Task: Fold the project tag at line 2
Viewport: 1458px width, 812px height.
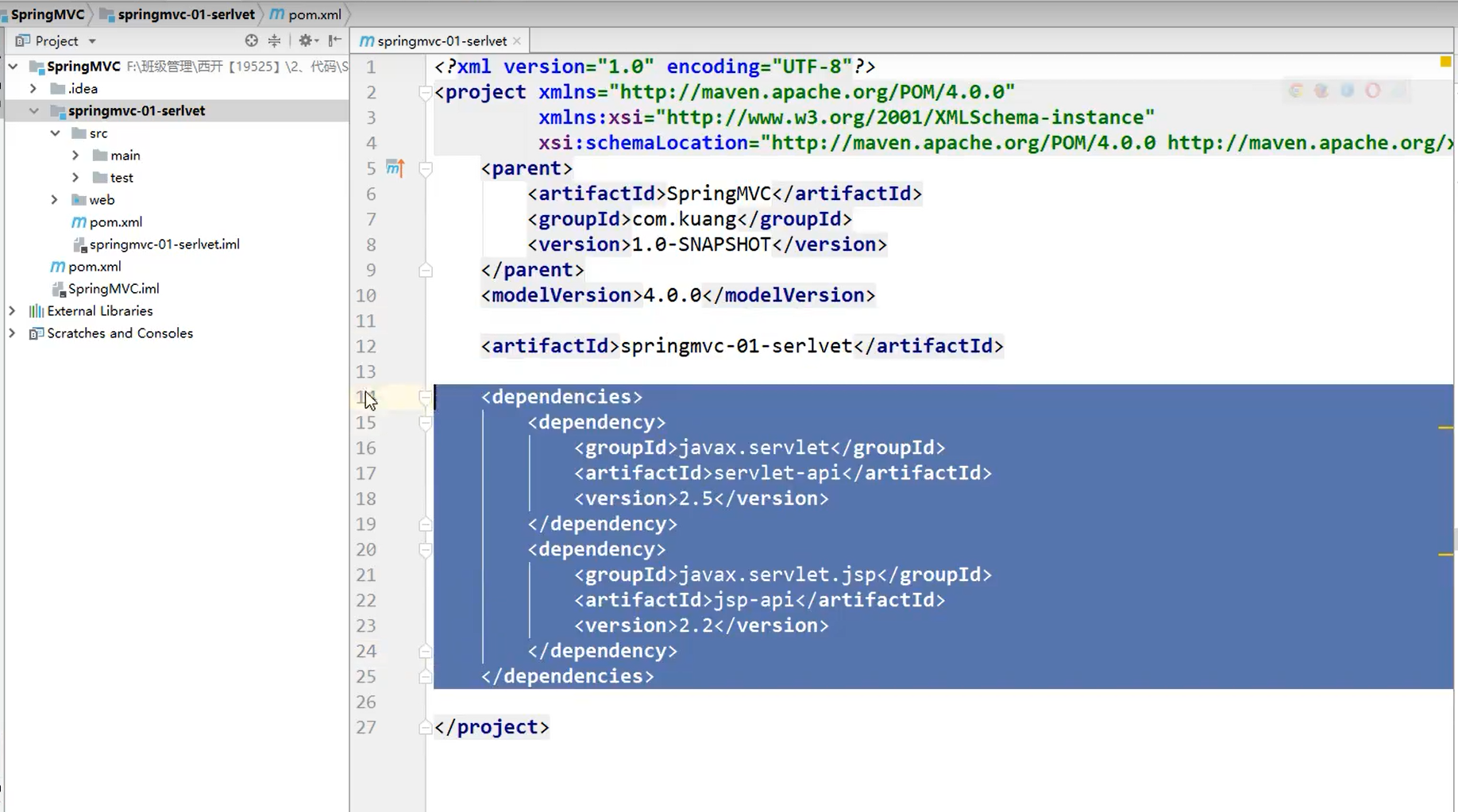Action: click(x=426, y=92)
